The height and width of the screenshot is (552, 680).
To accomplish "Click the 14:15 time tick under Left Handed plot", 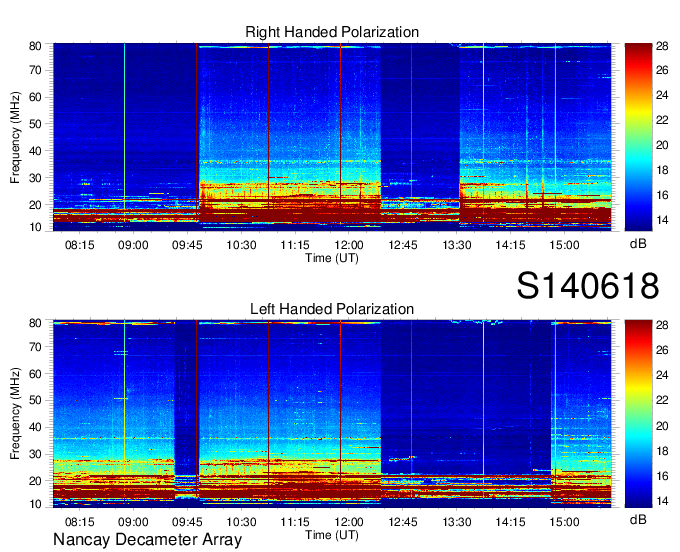I will coord(510,522).
